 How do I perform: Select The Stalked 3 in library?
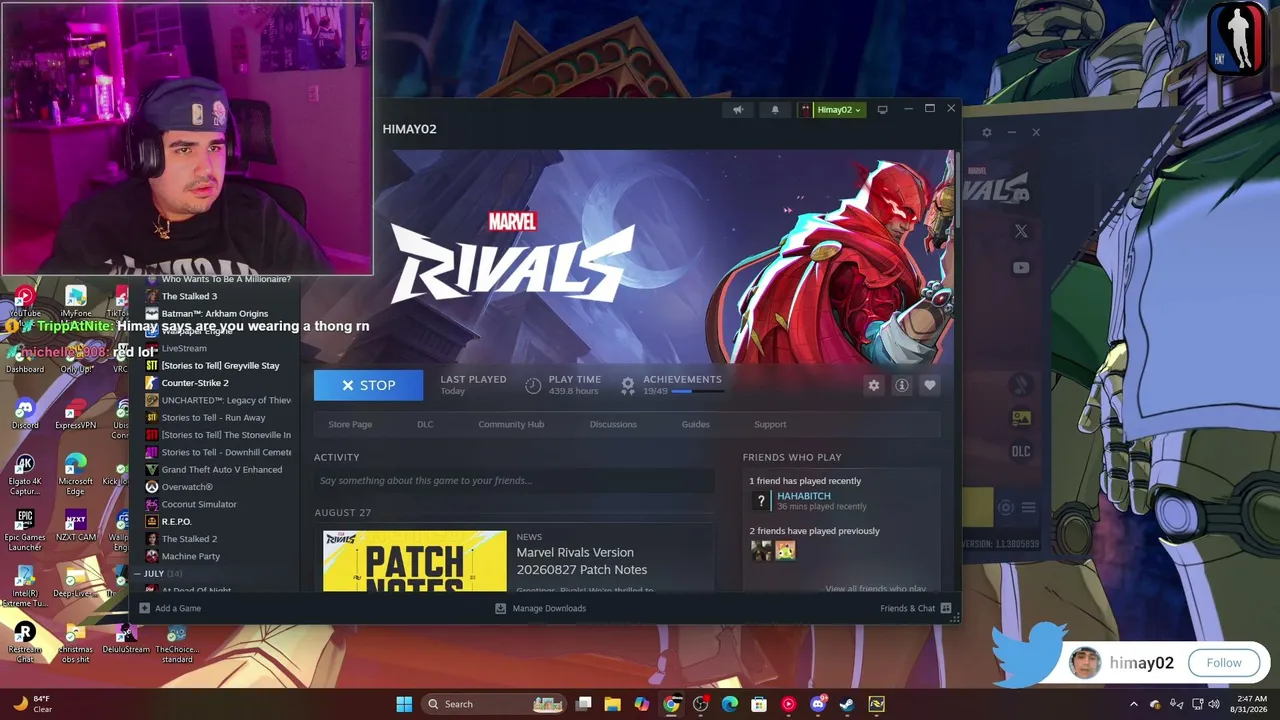[189, 296]
